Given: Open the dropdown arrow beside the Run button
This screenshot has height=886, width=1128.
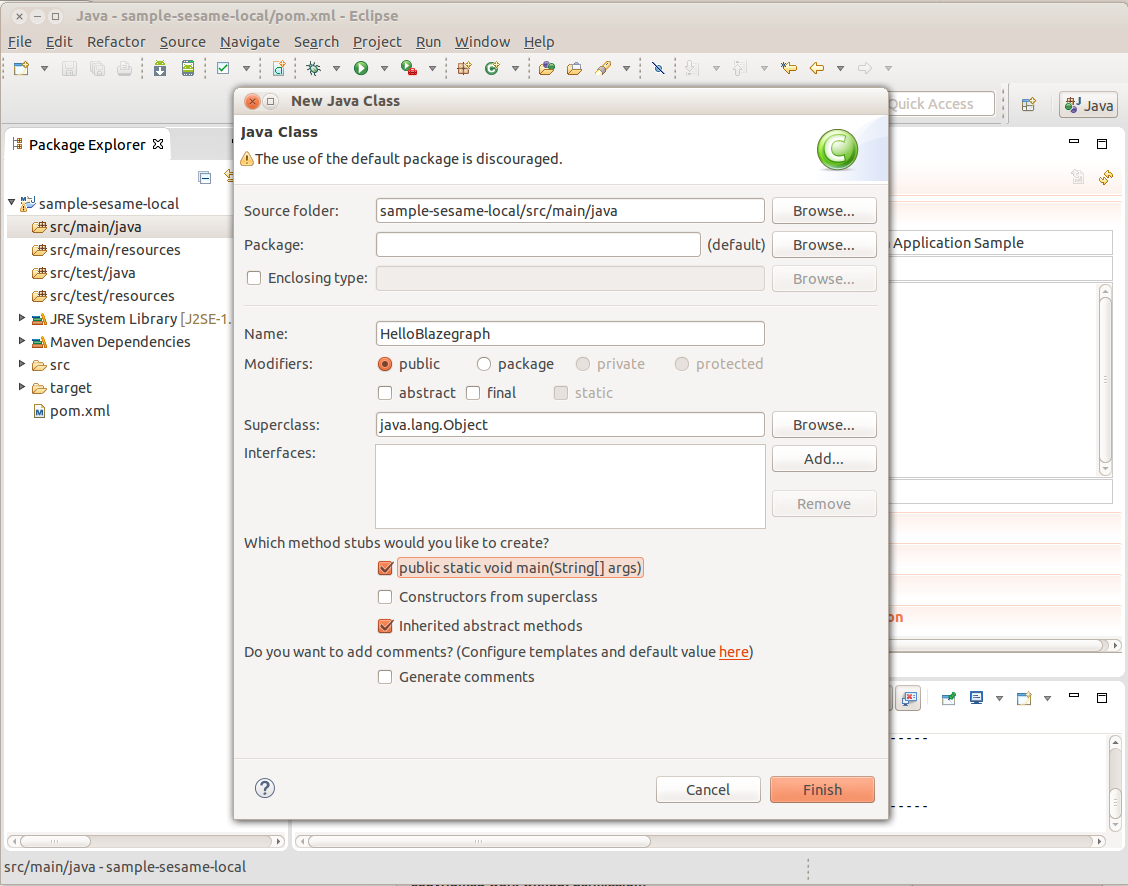Looking at the screenshot, I should 384,69.
